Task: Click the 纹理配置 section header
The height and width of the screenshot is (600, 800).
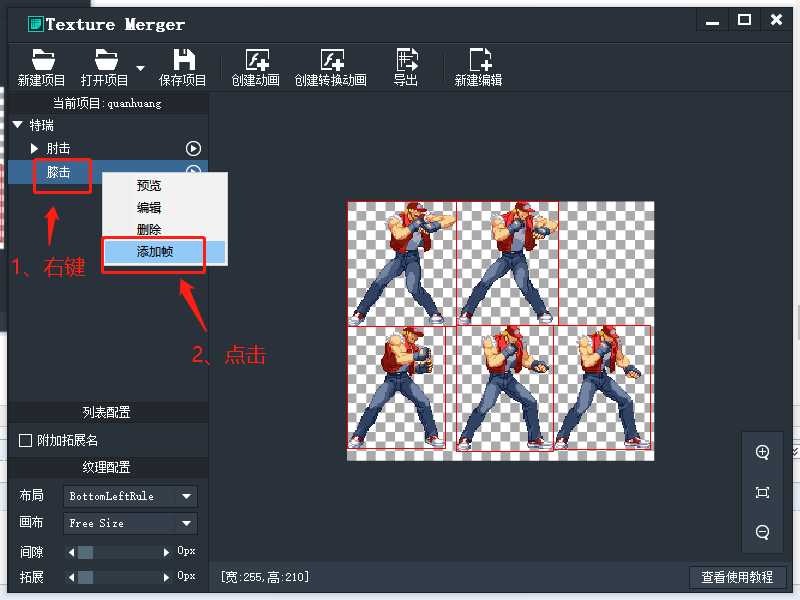Action: [x=107, y=467]
